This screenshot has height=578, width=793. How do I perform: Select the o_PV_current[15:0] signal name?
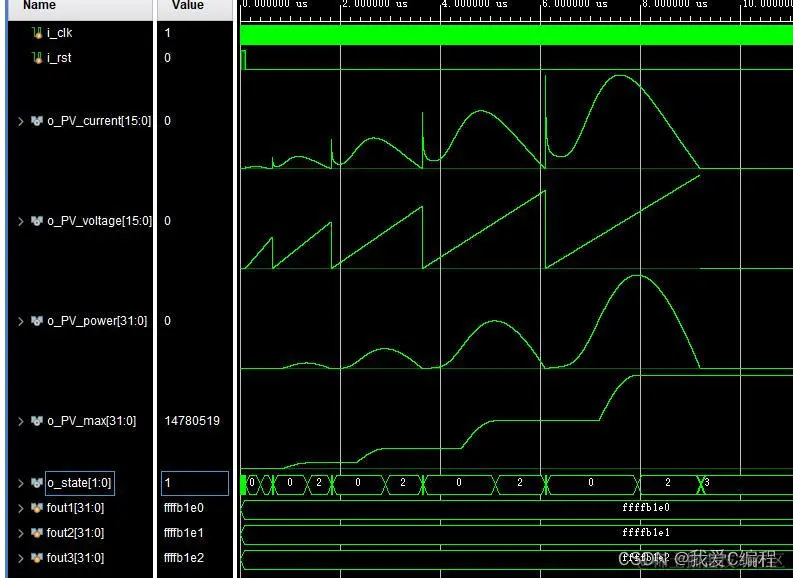coord(99,121)
